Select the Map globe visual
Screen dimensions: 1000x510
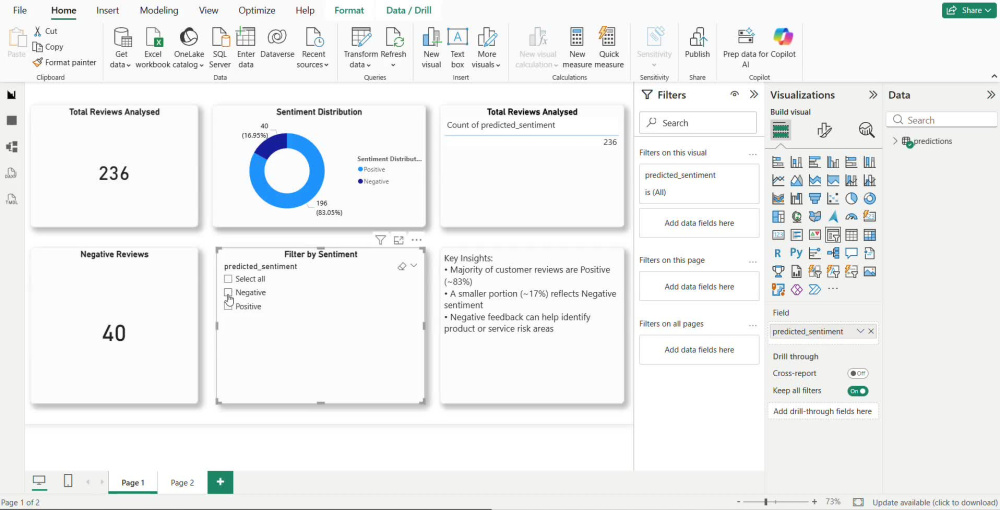[797, 217]
